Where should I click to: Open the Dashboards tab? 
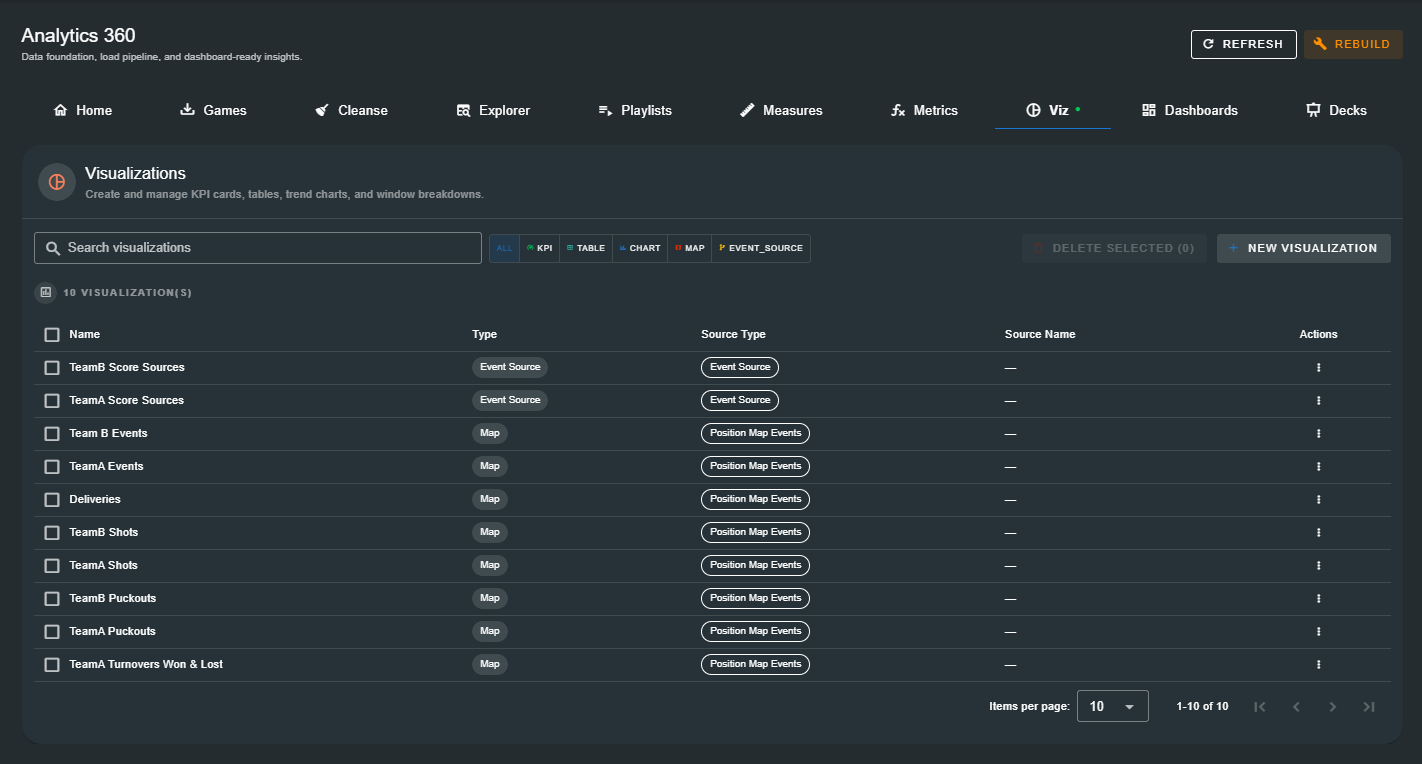1190,110
